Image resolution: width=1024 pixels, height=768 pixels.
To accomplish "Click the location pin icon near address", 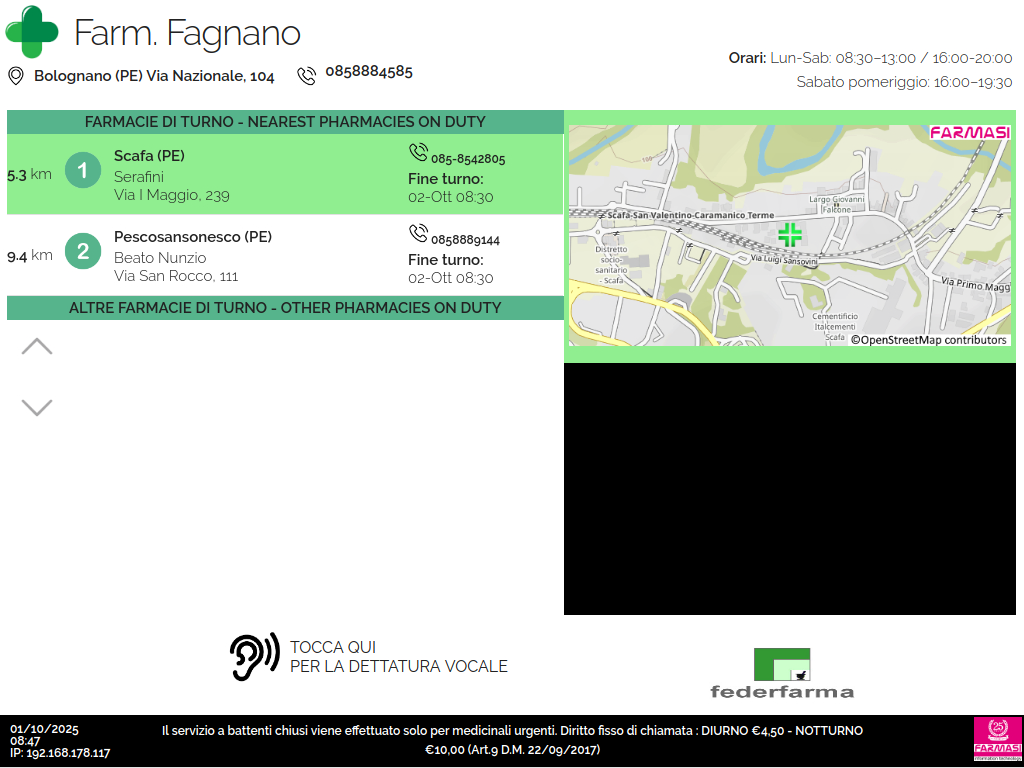I will 16,76.
